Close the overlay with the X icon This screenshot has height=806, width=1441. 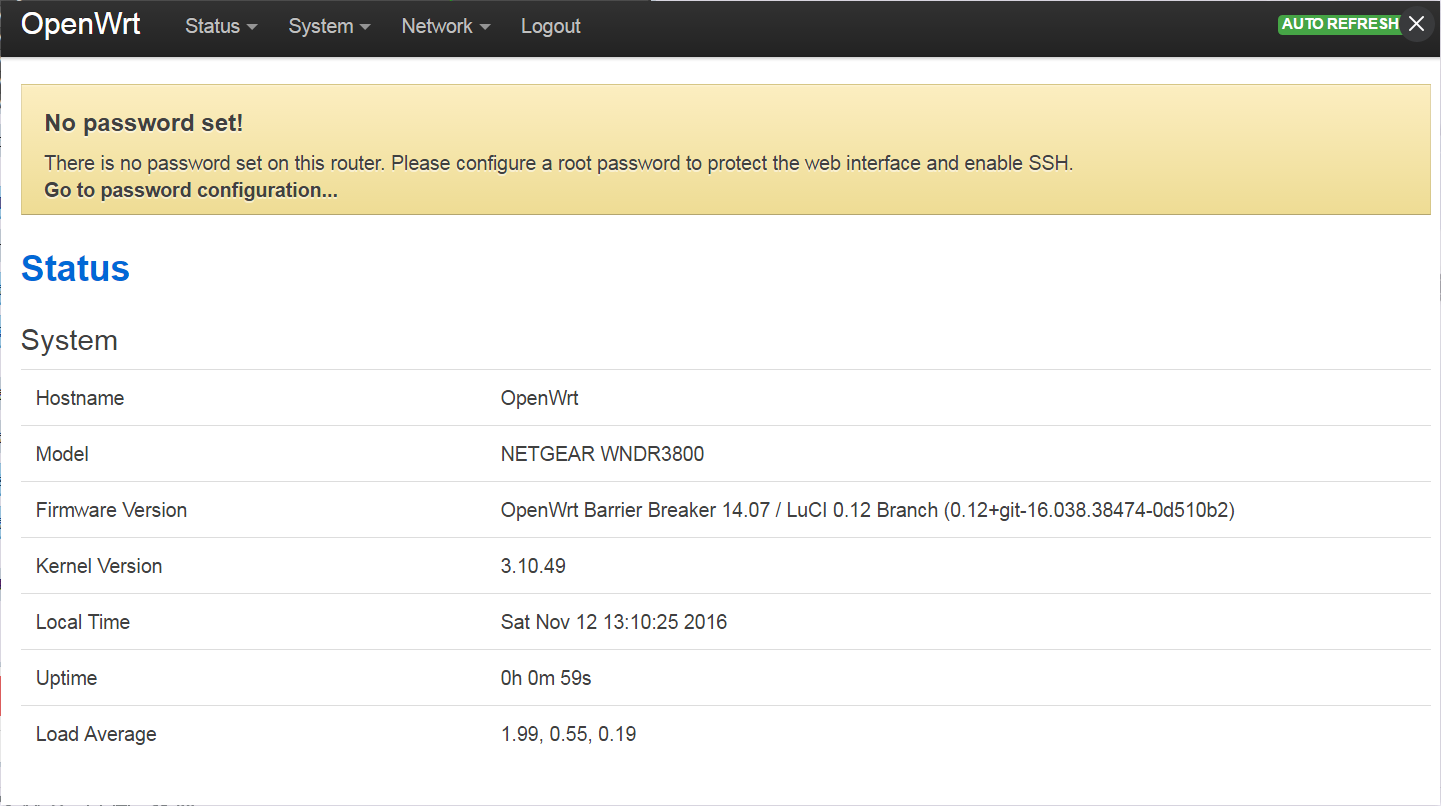point(1416,25)
